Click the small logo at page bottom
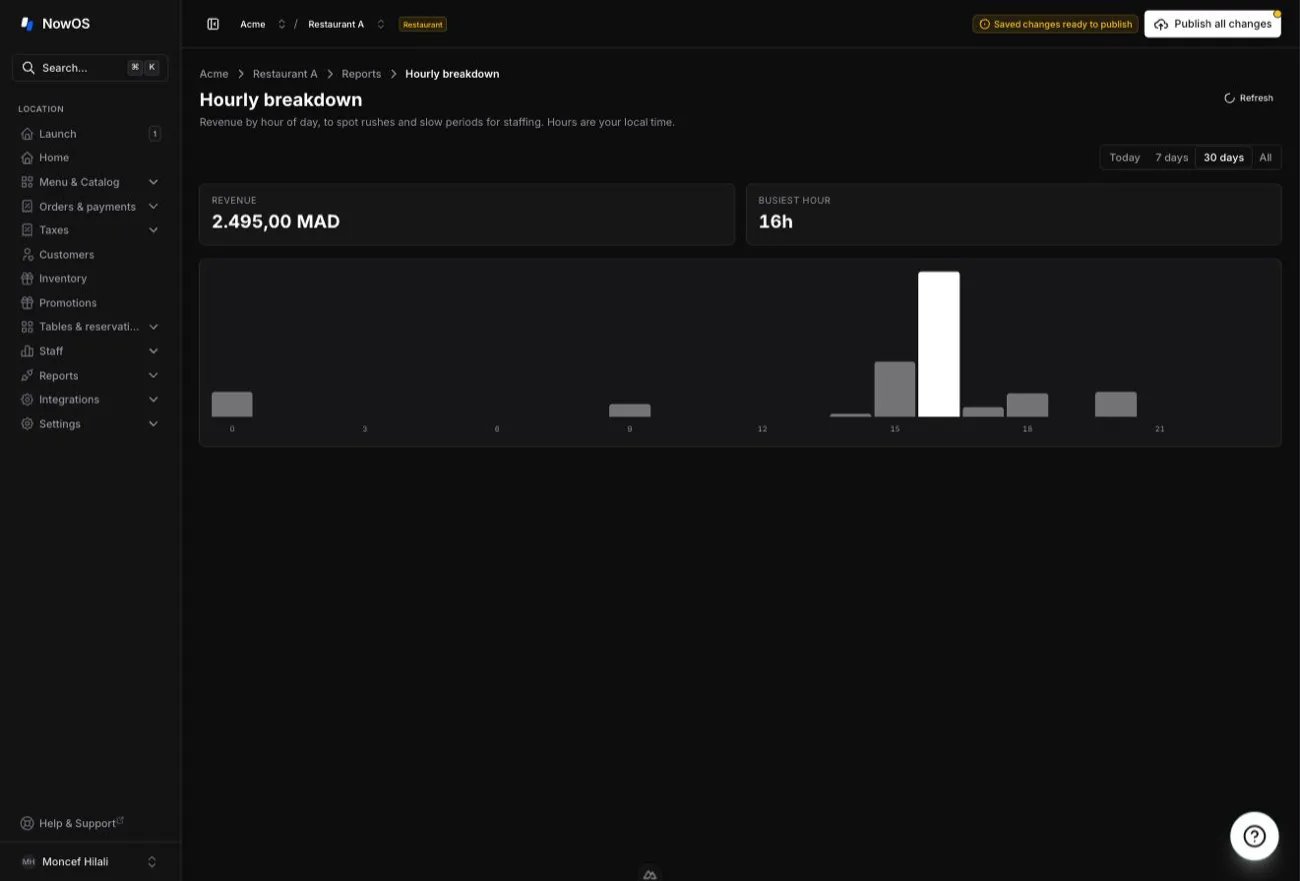The image size is (1300, 881). pyautogui.click(x=650, y=874)
